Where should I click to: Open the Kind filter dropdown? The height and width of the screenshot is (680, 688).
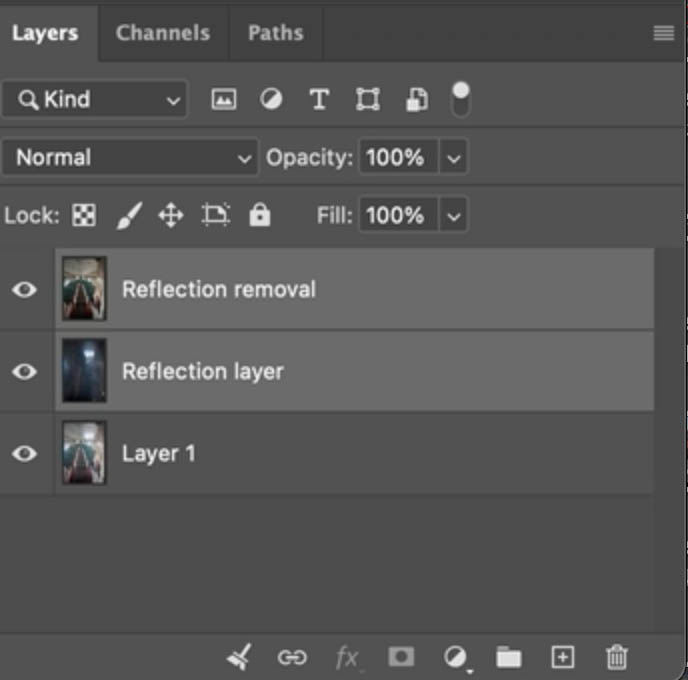pyautogui.click(x=95, y=99)
